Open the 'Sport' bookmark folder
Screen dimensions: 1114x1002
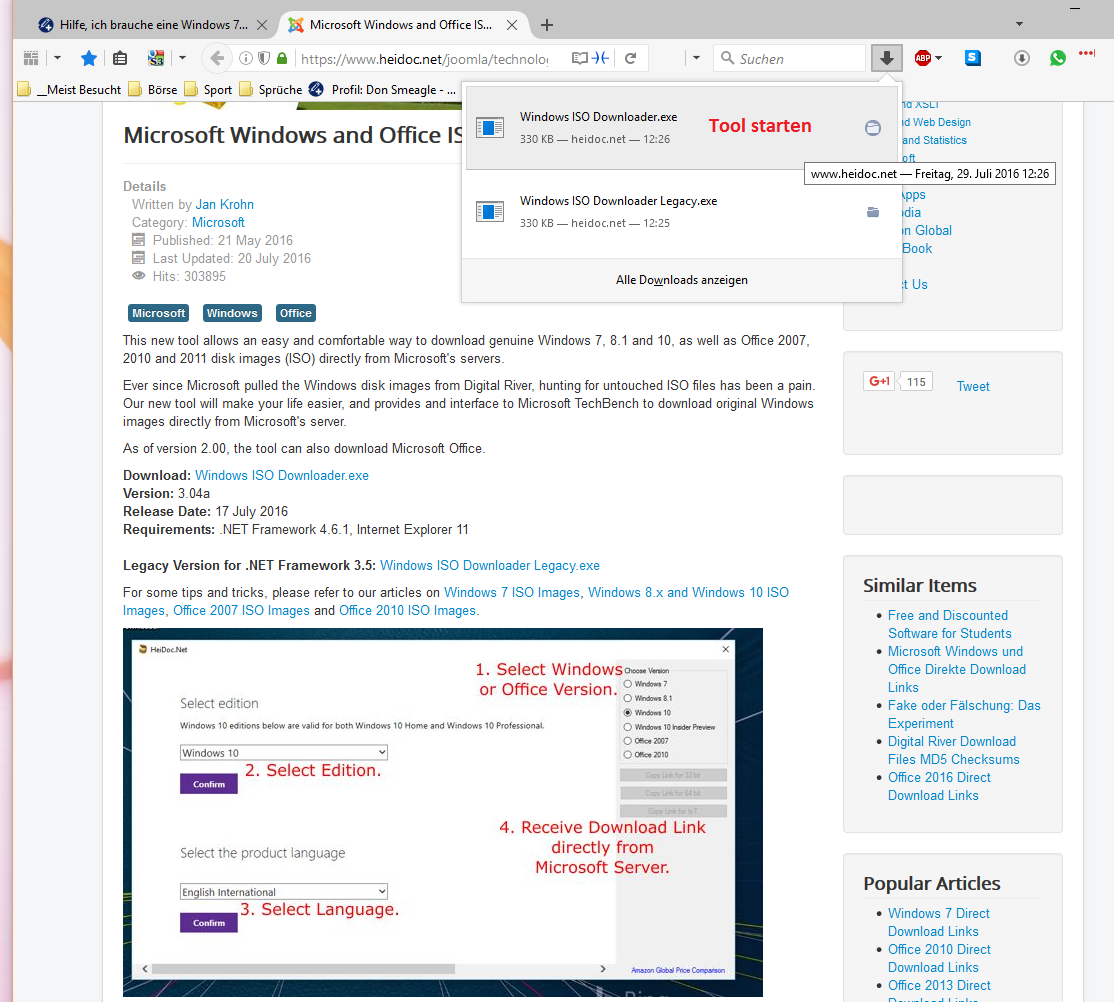(x=208, y=90)
